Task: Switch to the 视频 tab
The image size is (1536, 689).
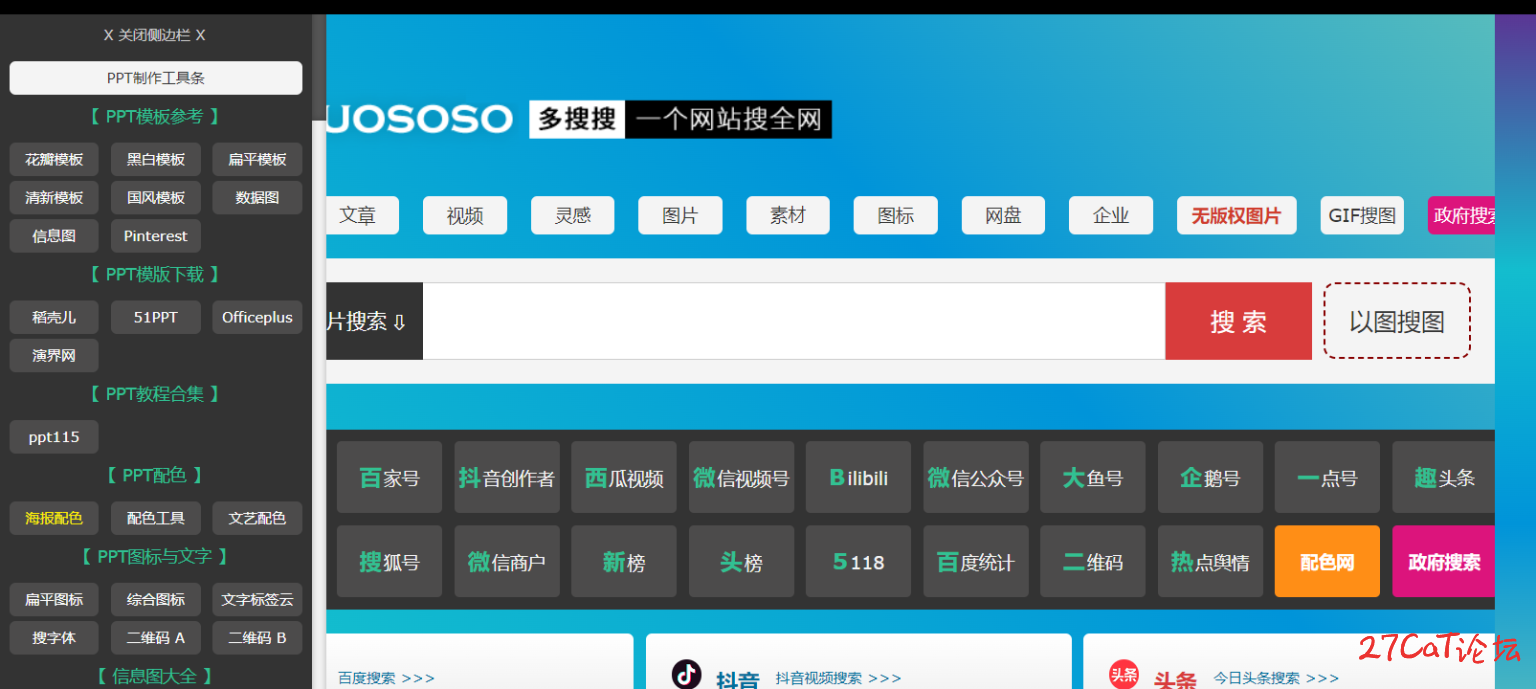Action: 465,215
